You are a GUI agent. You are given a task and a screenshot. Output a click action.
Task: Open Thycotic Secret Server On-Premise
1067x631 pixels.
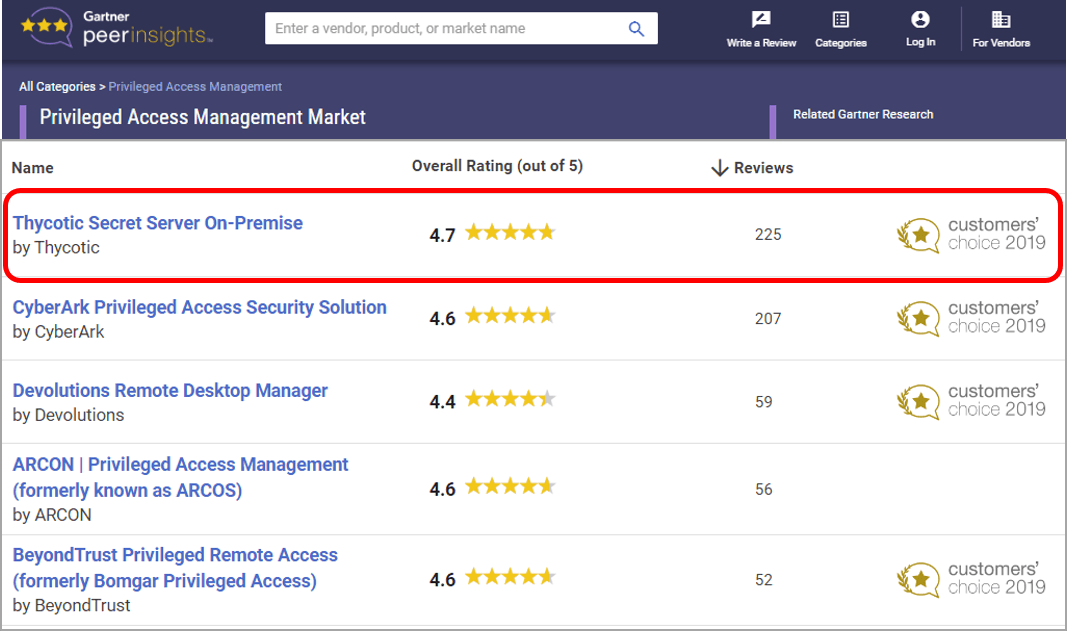point(158,223)
